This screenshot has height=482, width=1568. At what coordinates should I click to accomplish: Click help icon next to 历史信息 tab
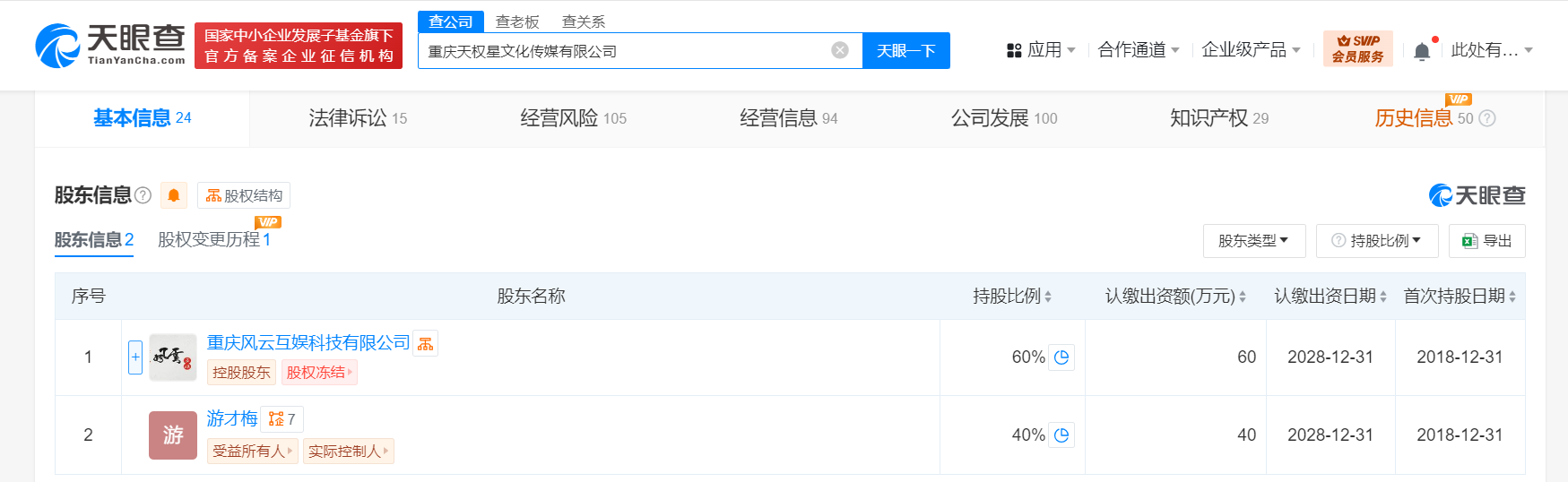1487,118
